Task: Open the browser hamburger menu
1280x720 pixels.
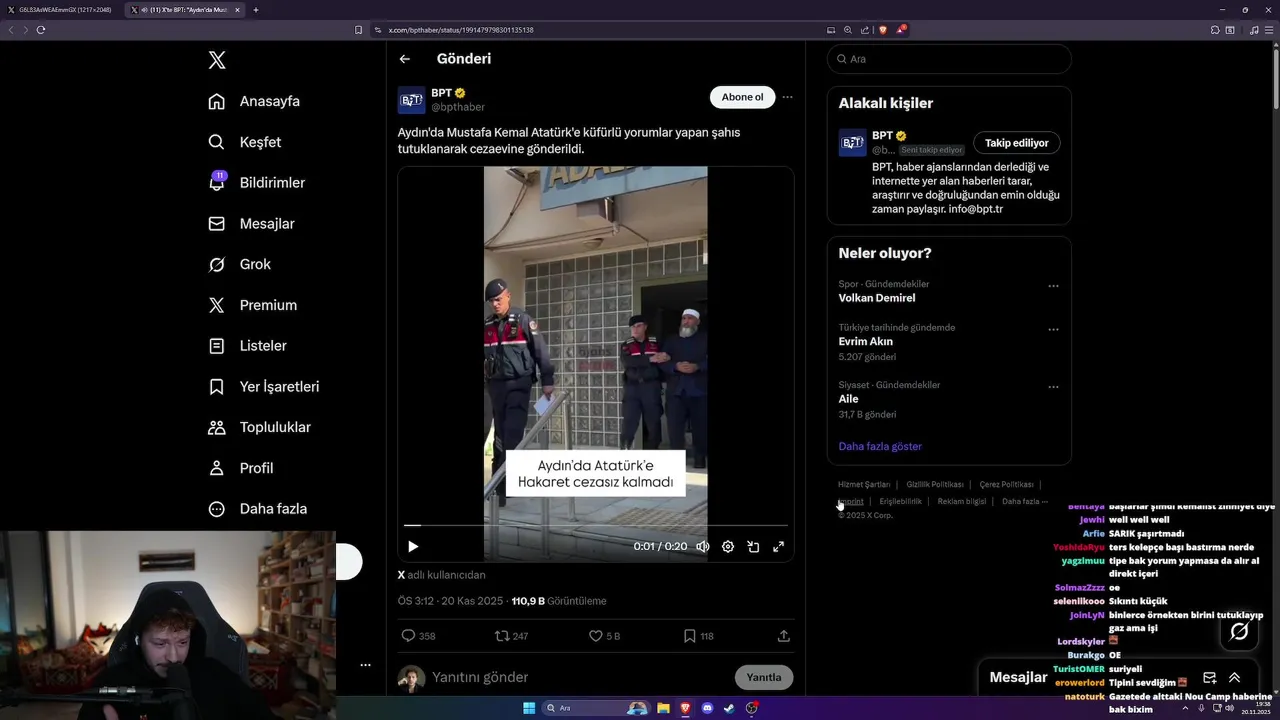Action: click(x=1269, y=30)
